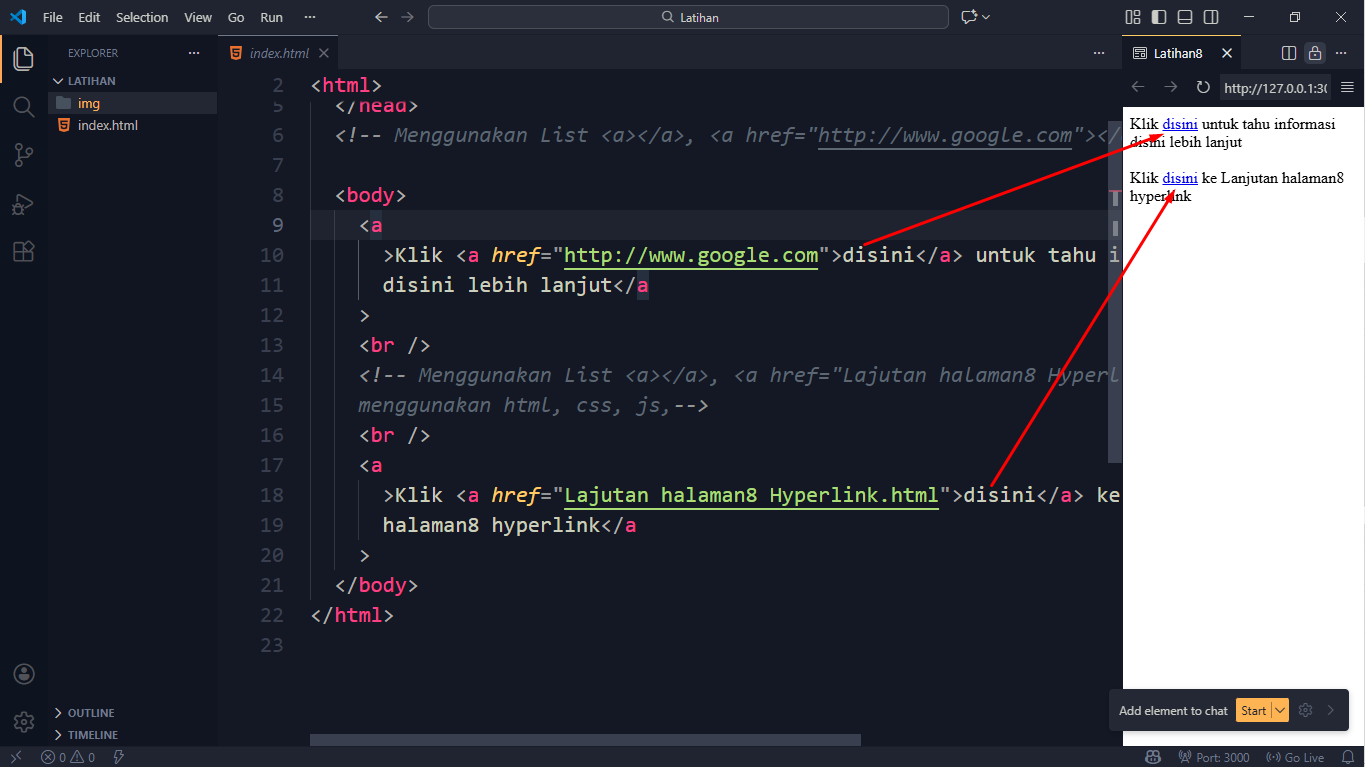
Task: Open the Search view in activity bar
Action: [23, 106]
